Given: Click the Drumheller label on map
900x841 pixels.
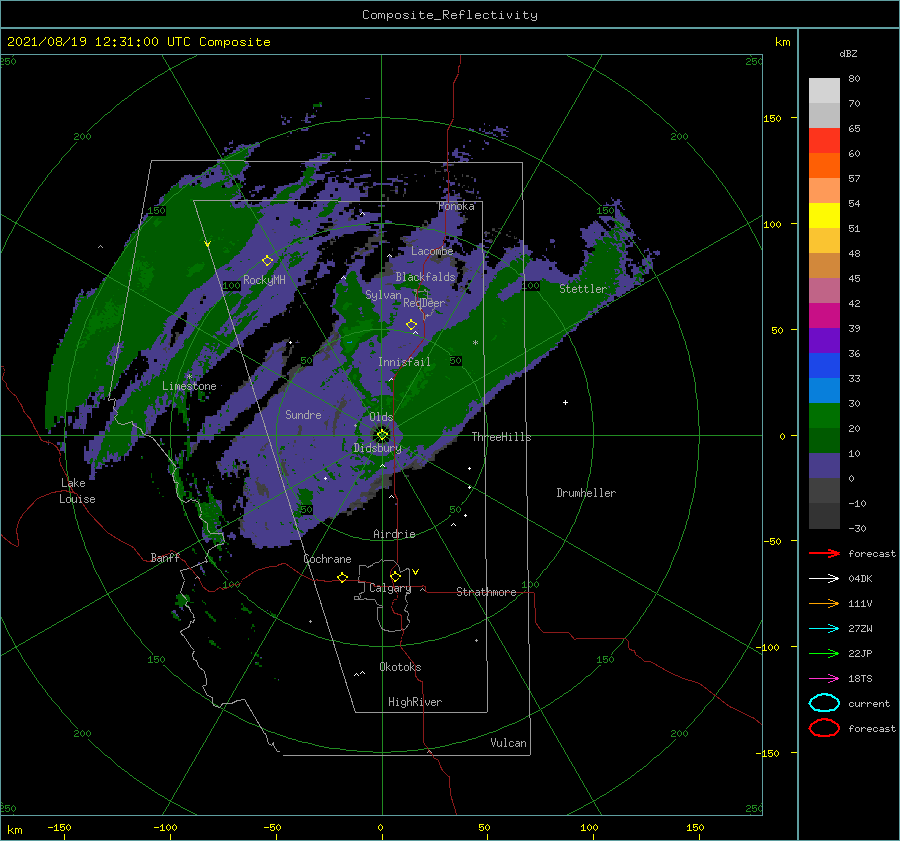Looking at the screenshot, I should [586, 493].
